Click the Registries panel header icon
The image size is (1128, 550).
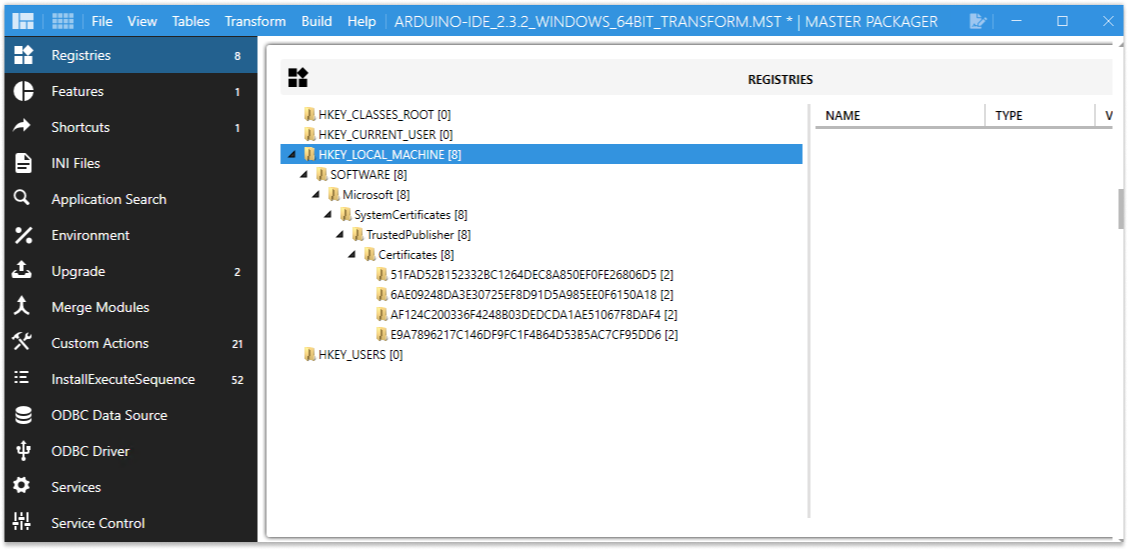coord(298,78)
